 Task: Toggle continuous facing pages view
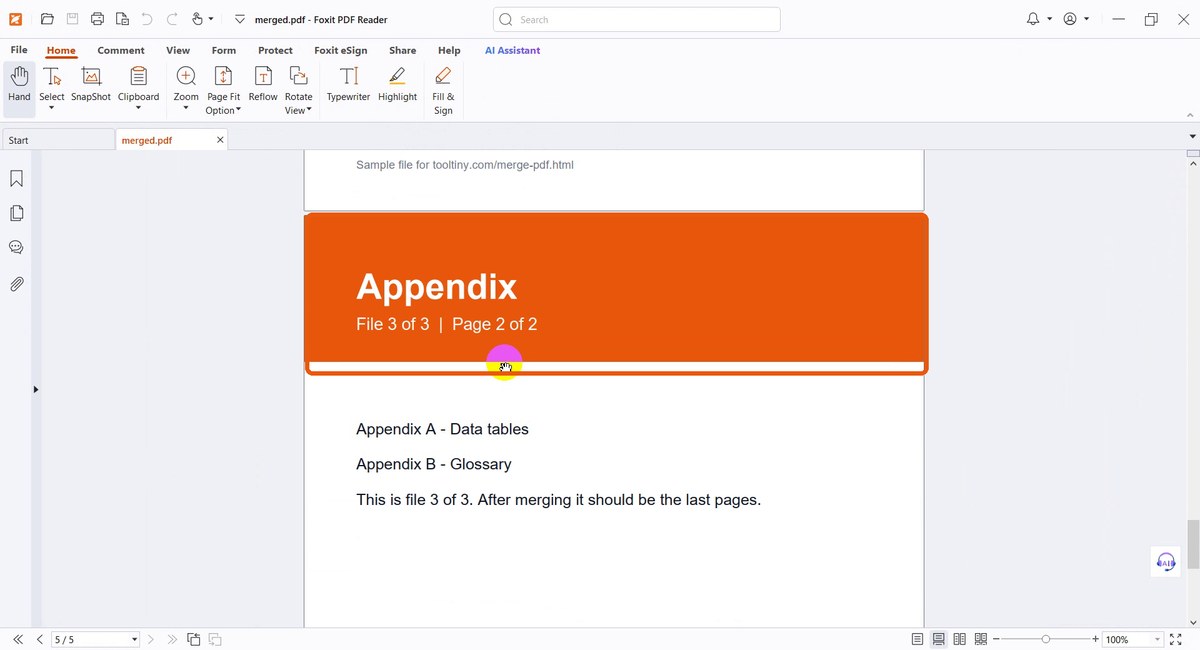point(981,639)
